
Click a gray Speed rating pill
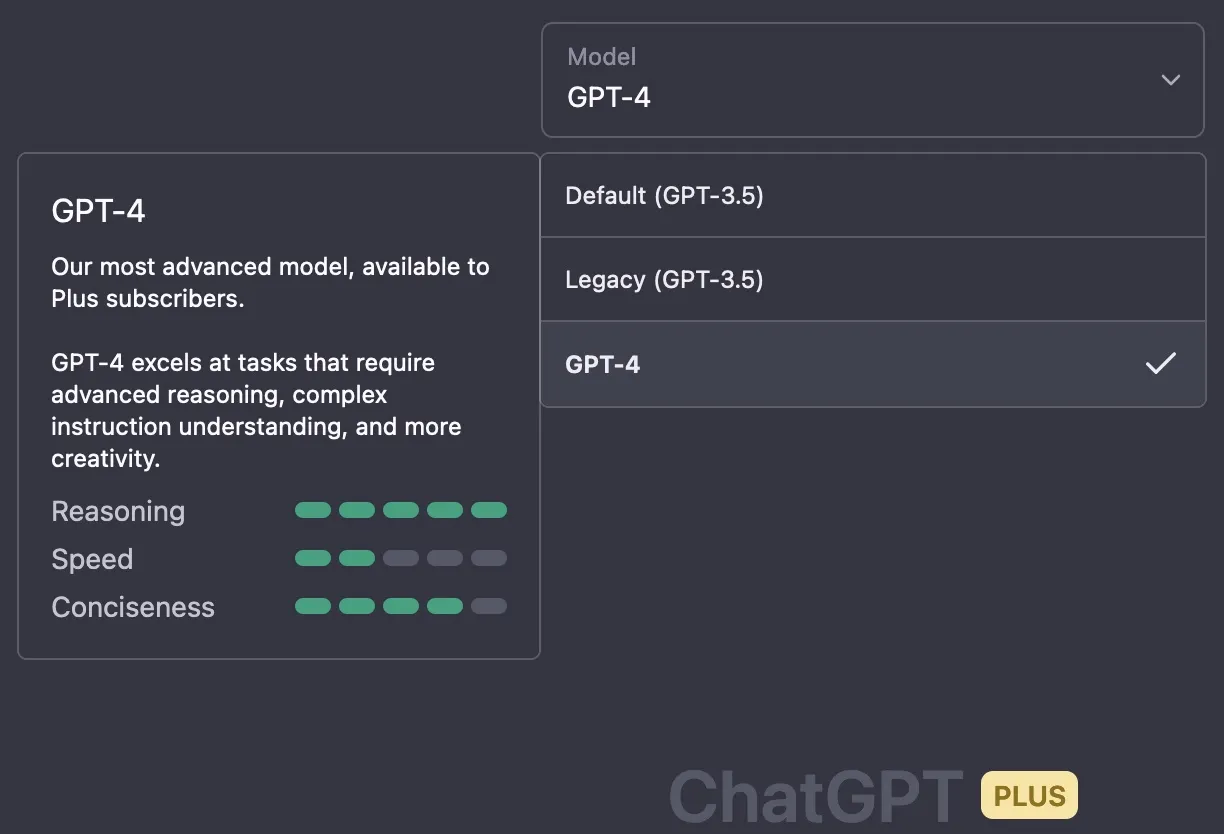pos(445,558)
